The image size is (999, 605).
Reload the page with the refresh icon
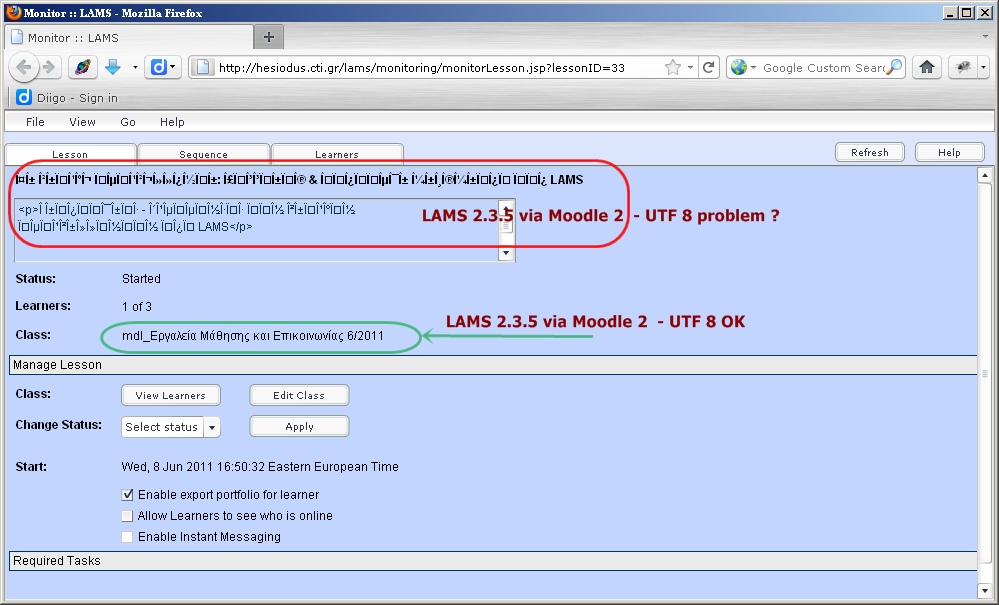709,68
